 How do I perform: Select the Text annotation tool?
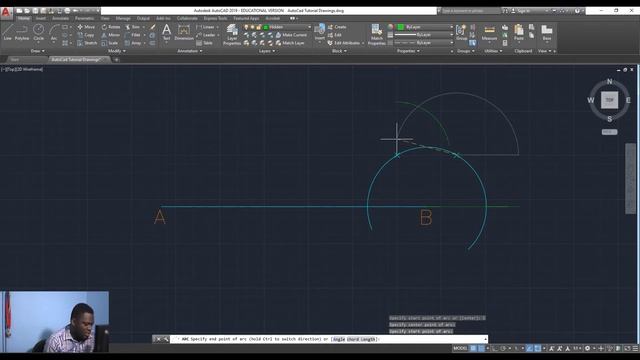click(x=166, y=32)
